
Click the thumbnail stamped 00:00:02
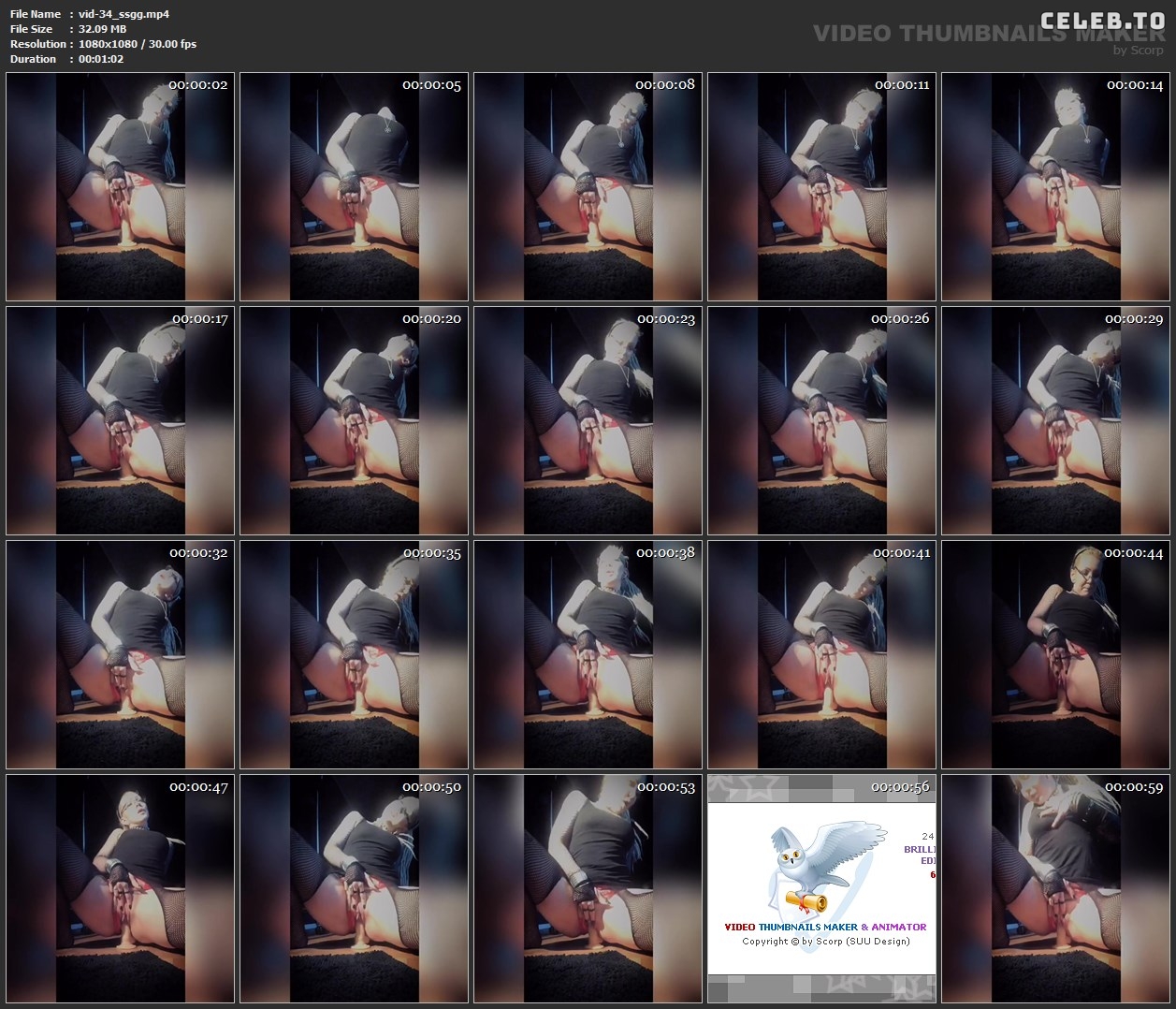click(x=120, y=187)
